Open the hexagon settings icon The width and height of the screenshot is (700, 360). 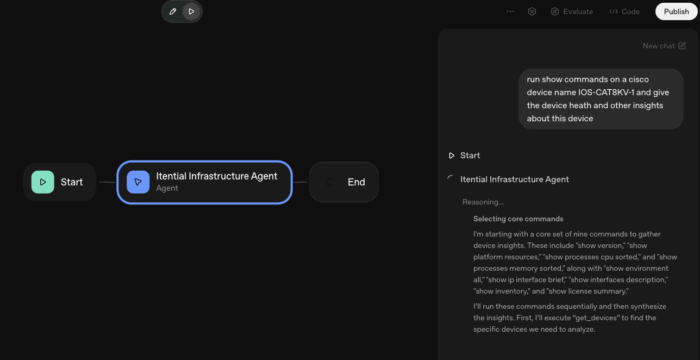532,12
